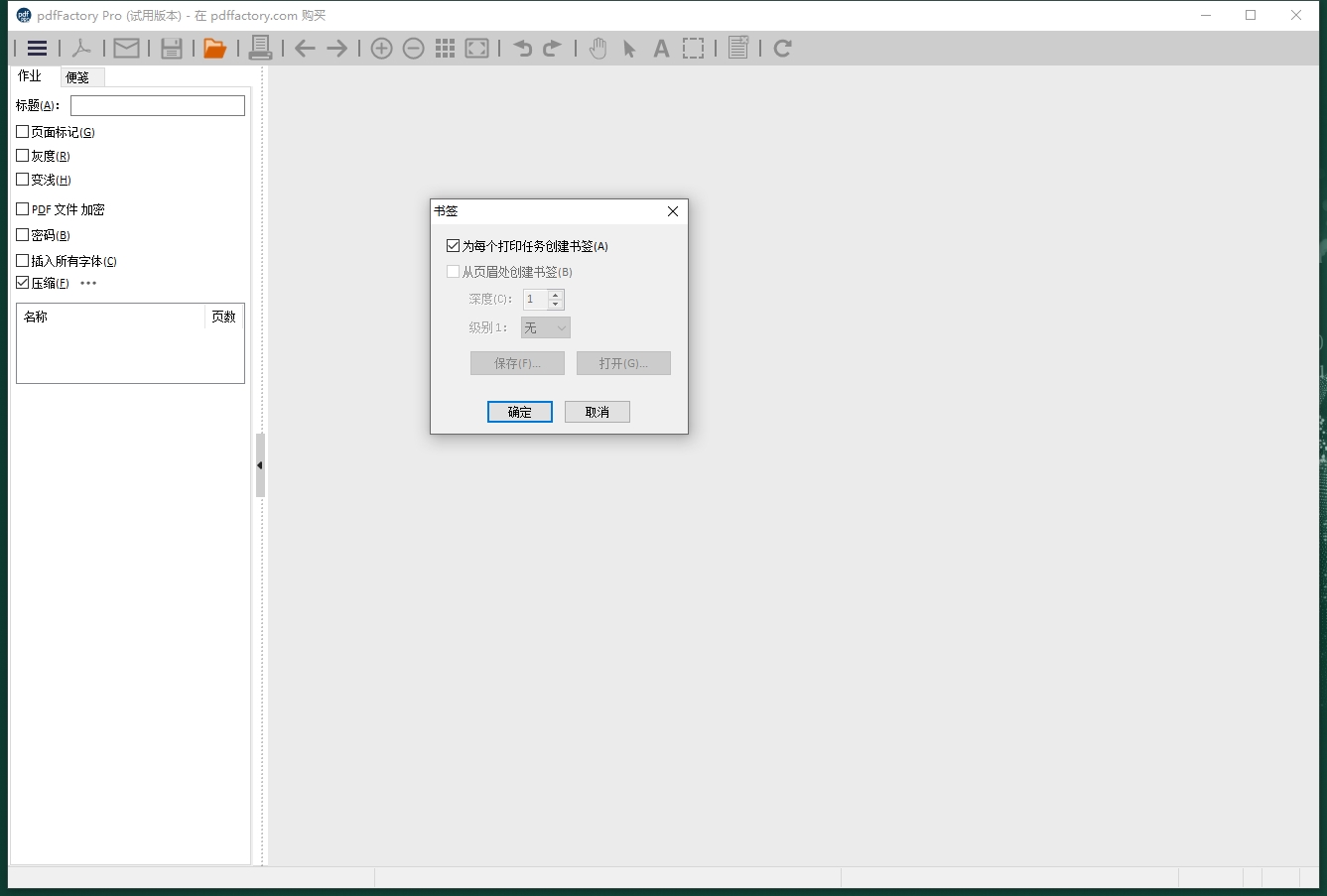
Task: Enable 页面标记 checkbox
Action: tap(23, 131)
